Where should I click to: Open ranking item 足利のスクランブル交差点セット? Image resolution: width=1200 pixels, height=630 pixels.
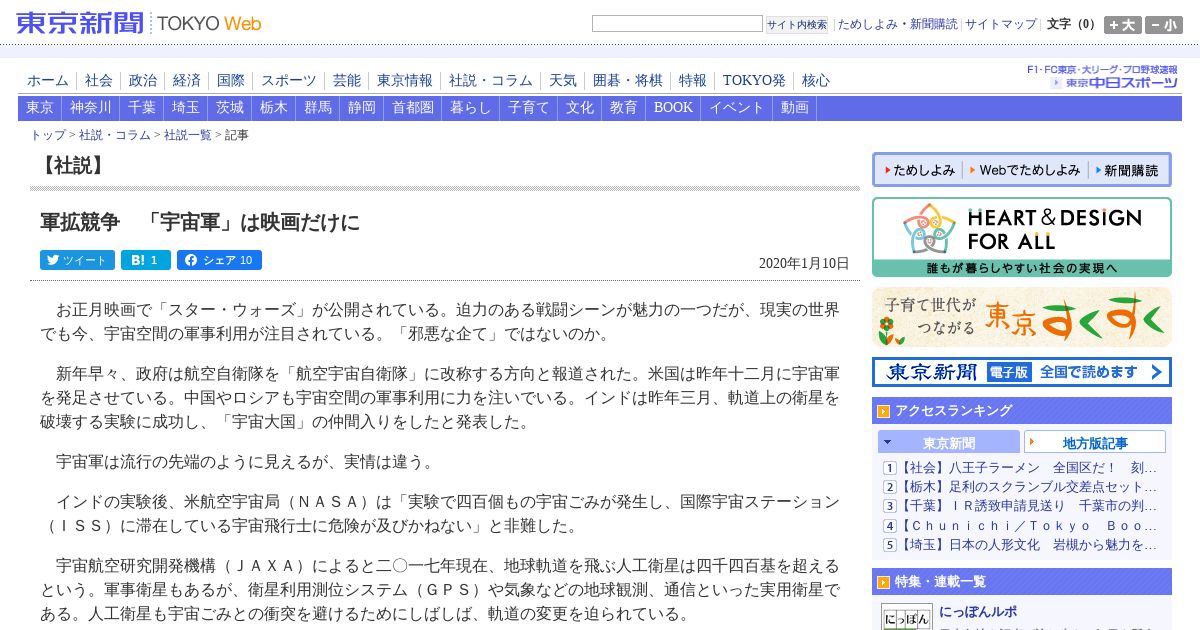1029,487
